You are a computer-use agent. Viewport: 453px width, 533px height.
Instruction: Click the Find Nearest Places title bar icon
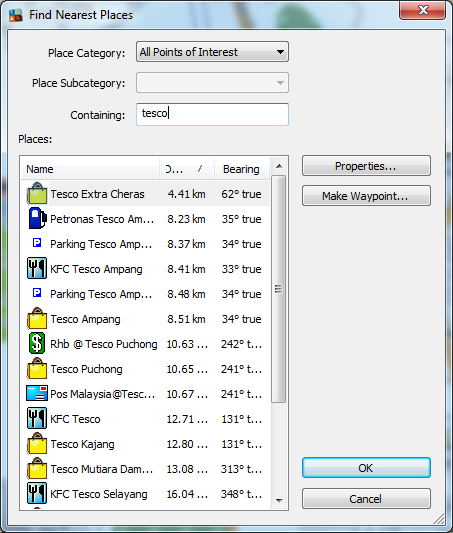pos(16,15)
